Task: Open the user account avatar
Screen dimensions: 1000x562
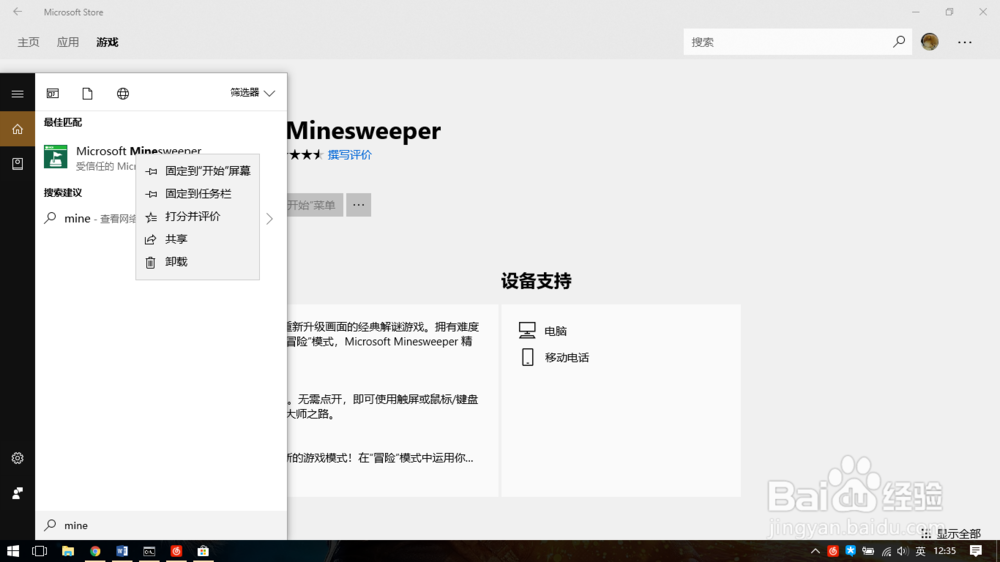Action: [930, 42]
